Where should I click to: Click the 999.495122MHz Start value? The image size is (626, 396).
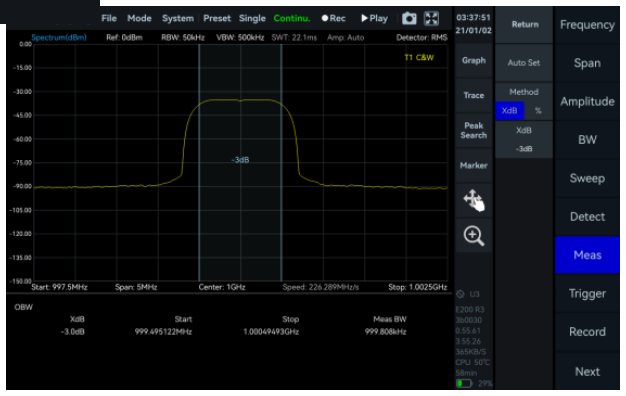coord(163,332)
